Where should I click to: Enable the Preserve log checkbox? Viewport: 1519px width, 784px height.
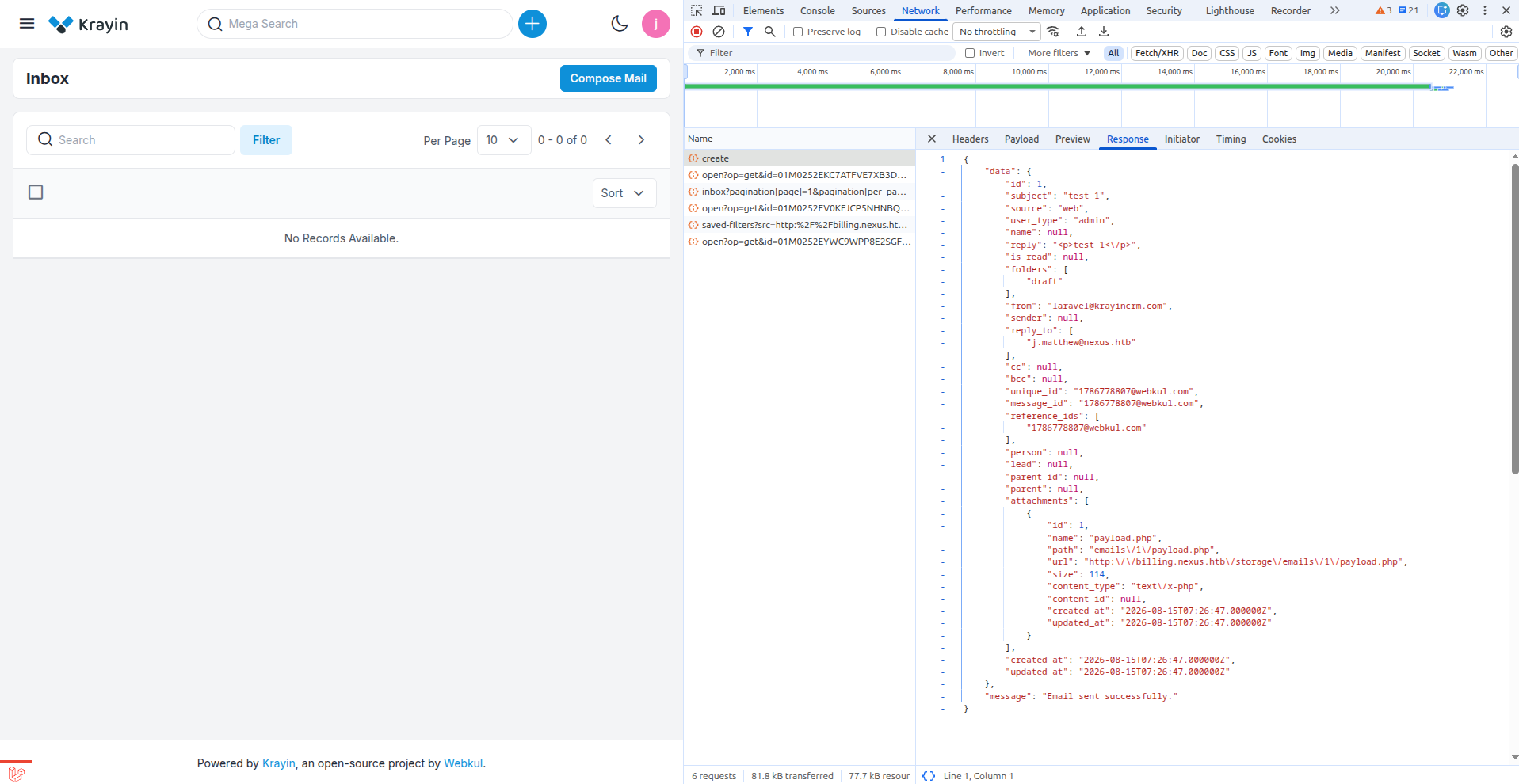pyautogui.click(x=798, y=32)
